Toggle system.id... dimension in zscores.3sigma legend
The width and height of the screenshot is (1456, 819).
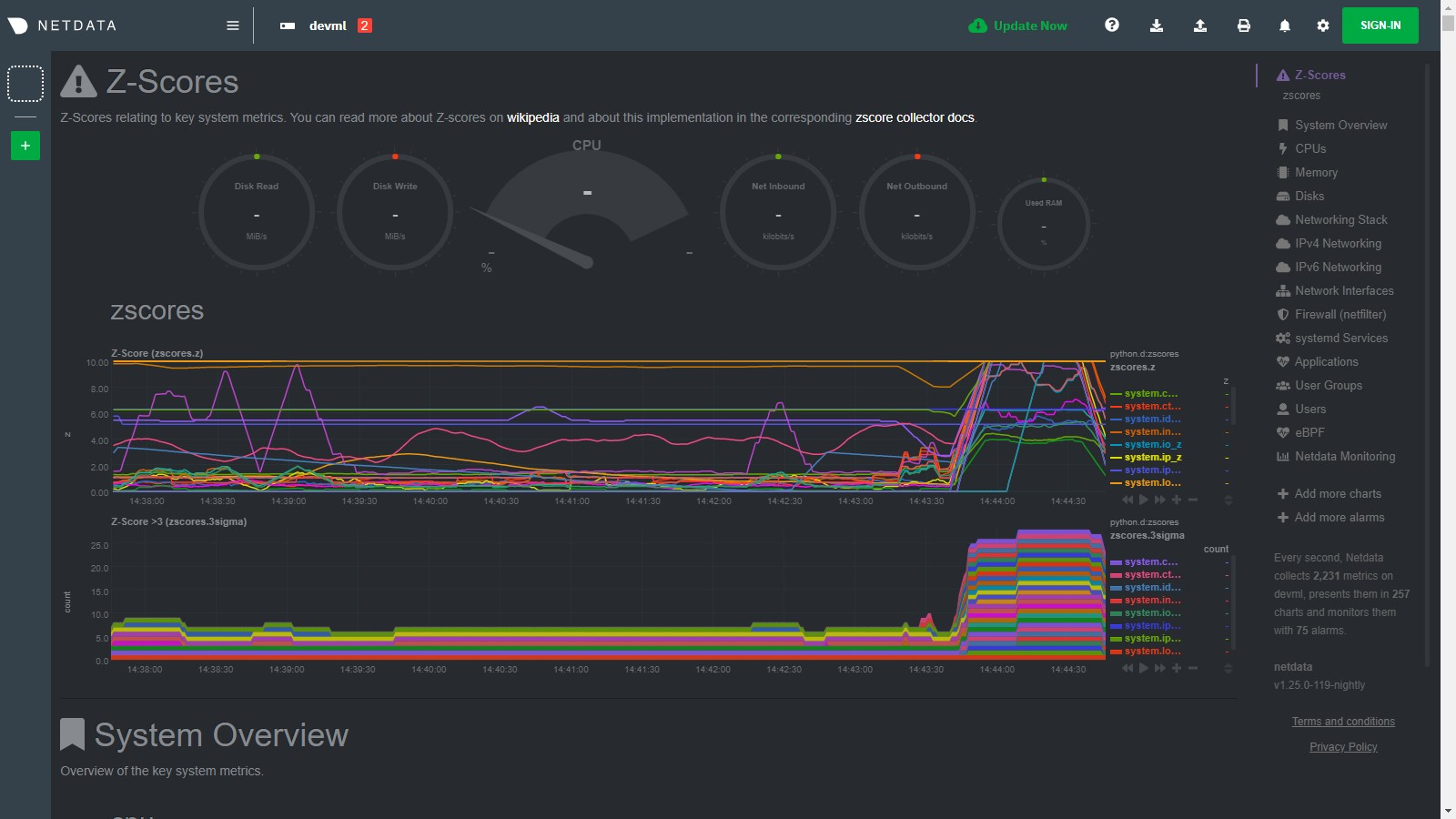[x=1152, y=588]
